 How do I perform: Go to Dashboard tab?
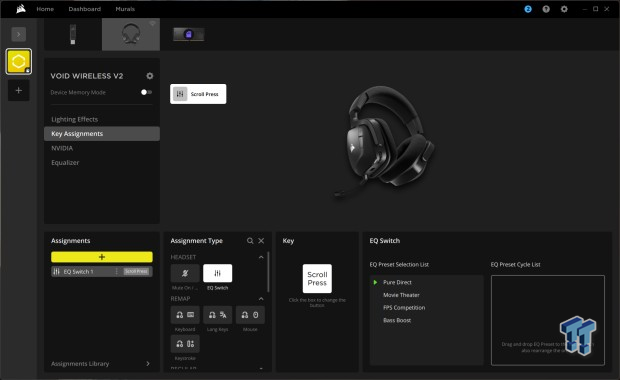[85, 9]
